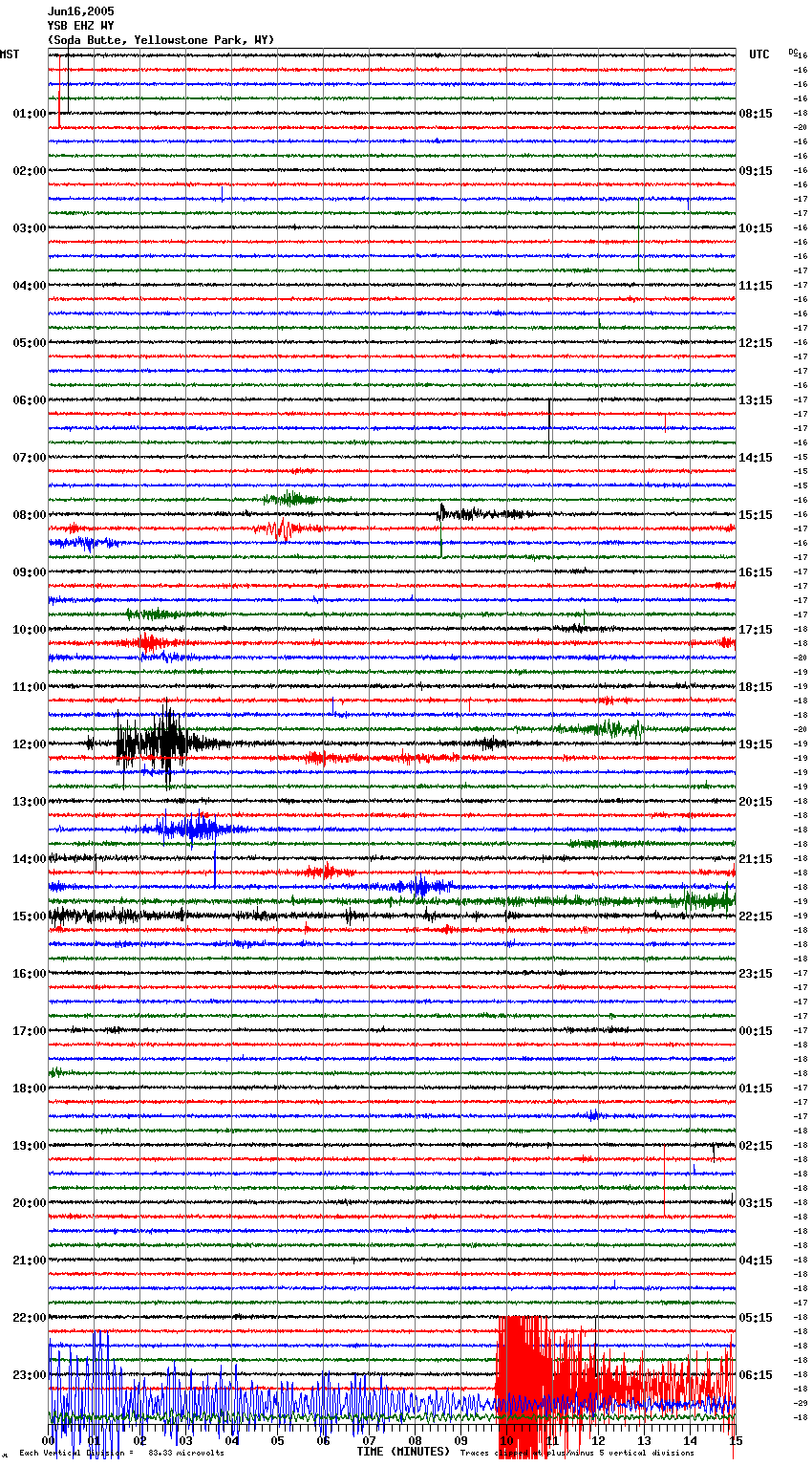Click the 'UTC' column header
The image size is (812, 1466).
(759, 54)
